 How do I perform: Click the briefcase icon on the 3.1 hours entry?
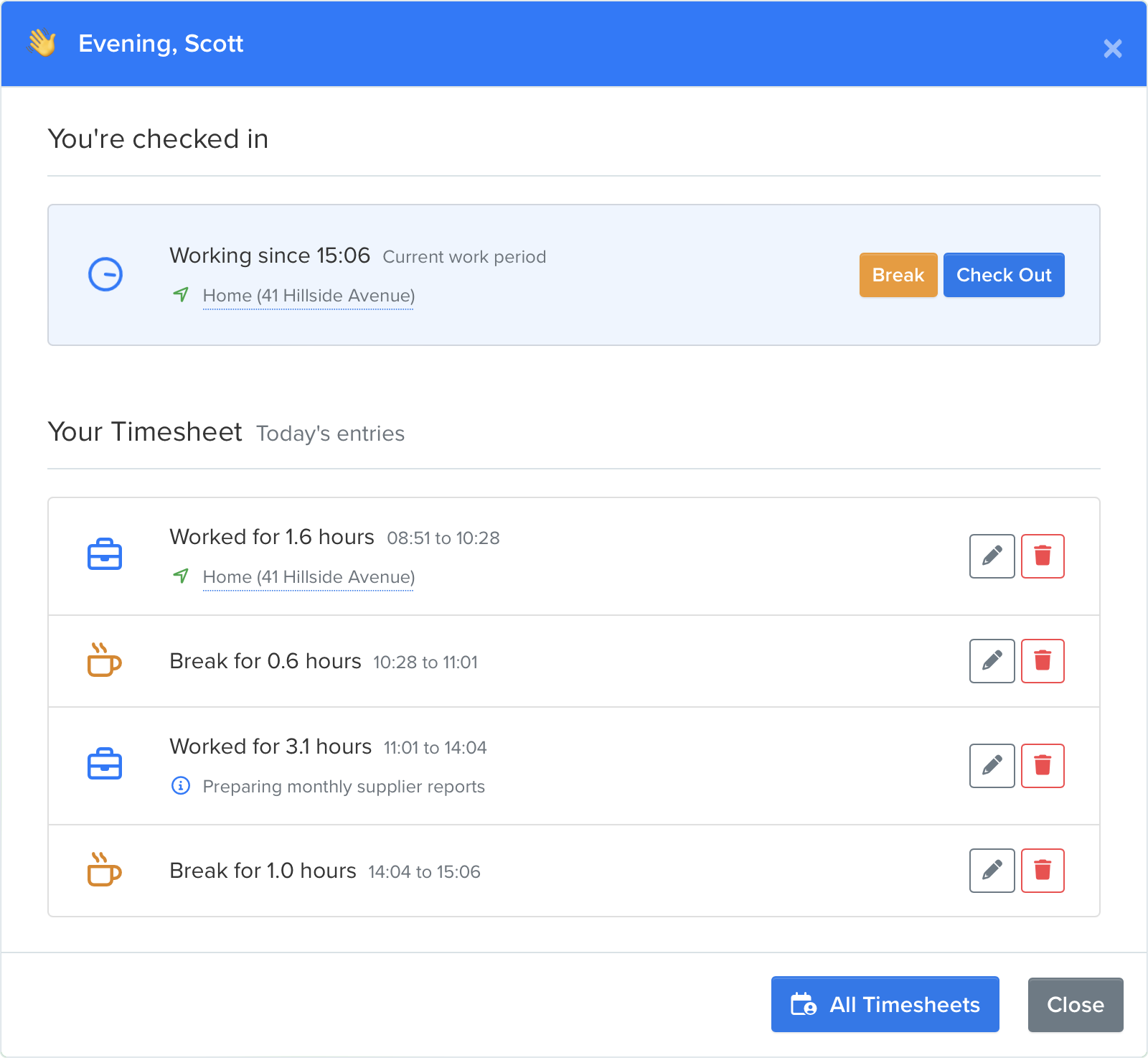[x=105, y=764]
